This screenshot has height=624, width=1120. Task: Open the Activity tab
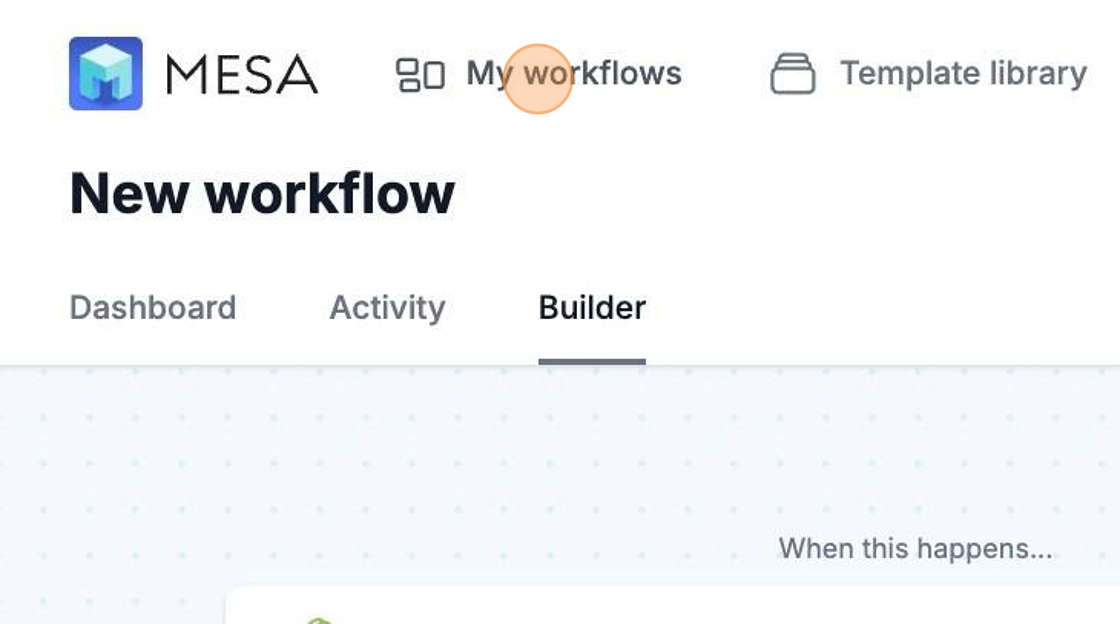pos(387,307)
